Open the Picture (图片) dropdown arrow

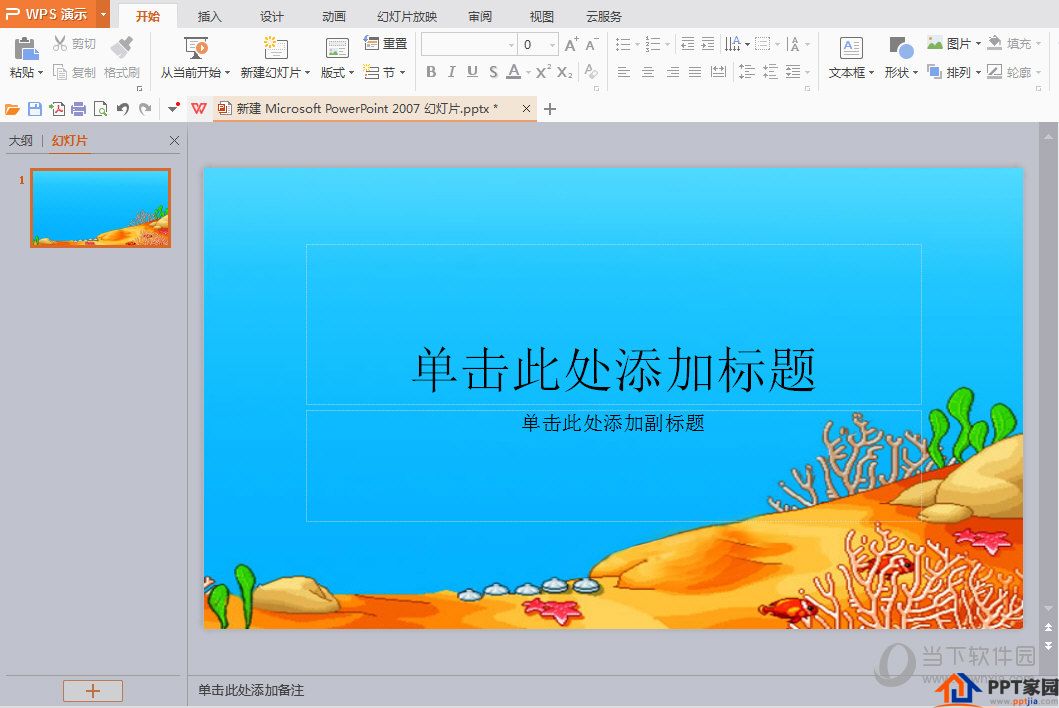[x=978, y=44]
